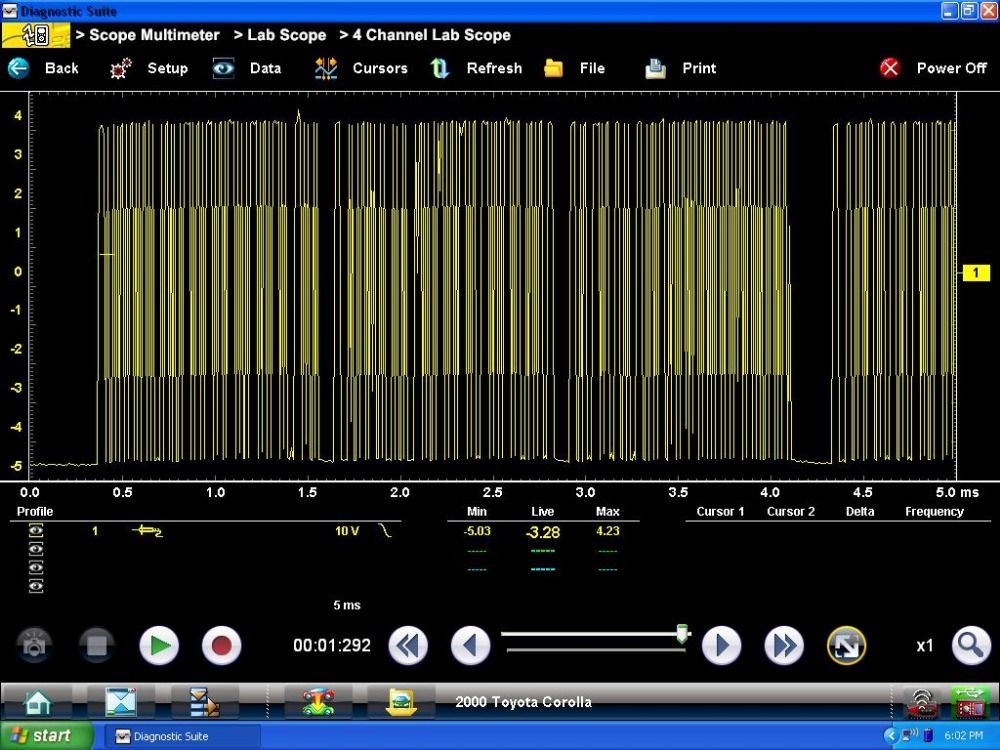Click the Print icon
Viewport: 1000px width, 750px height.
[655, 69]
